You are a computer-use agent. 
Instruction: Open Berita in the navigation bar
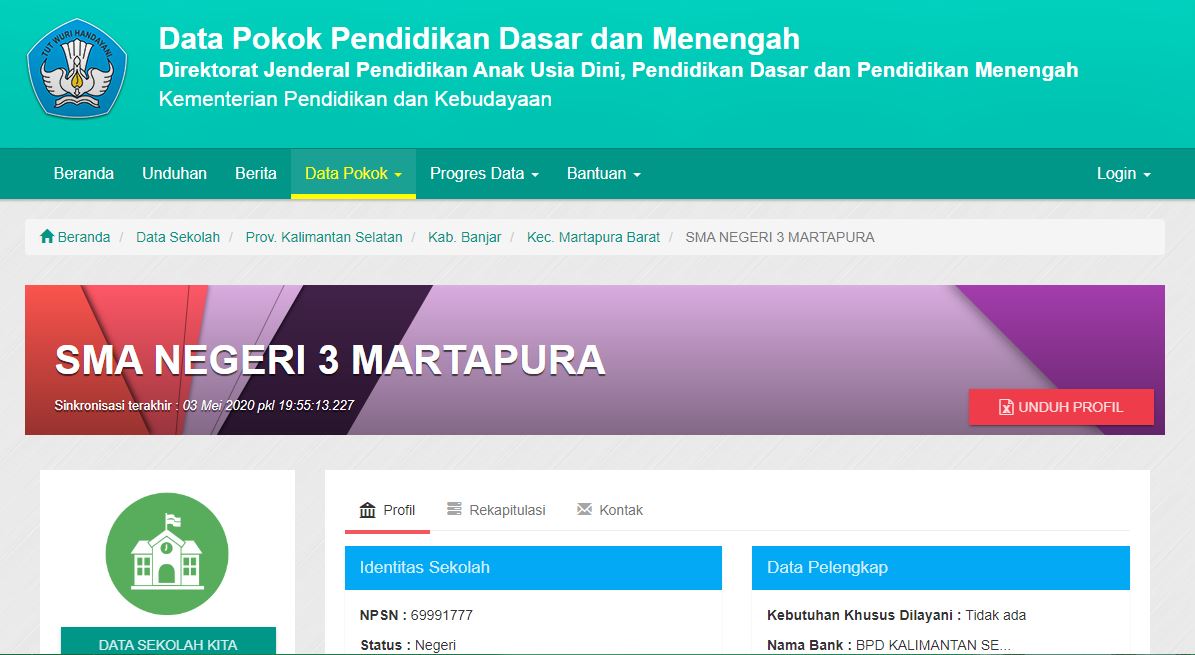(256, 173)
